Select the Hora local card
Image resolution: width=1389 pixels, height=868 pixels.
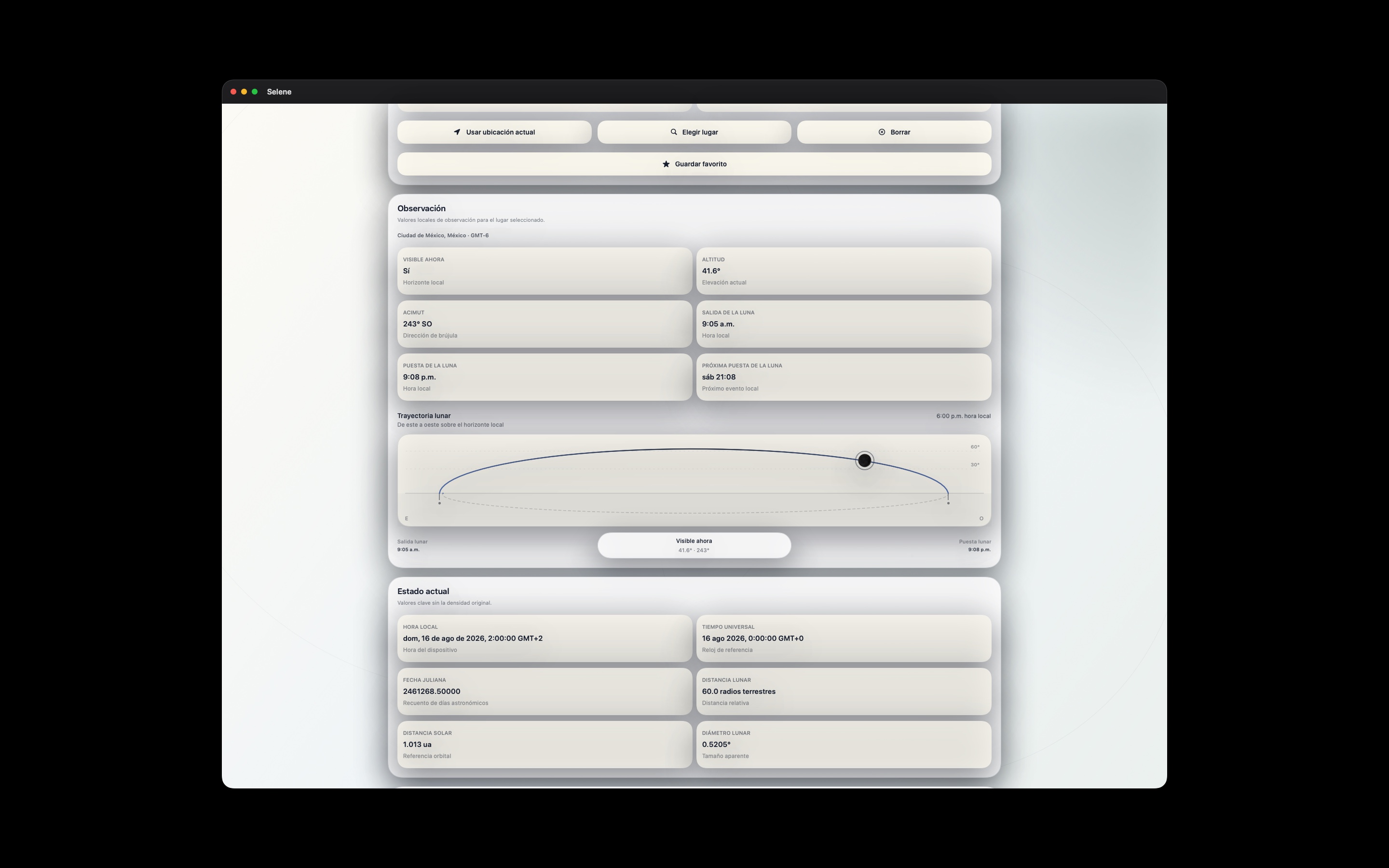click(x=544, y=638)
